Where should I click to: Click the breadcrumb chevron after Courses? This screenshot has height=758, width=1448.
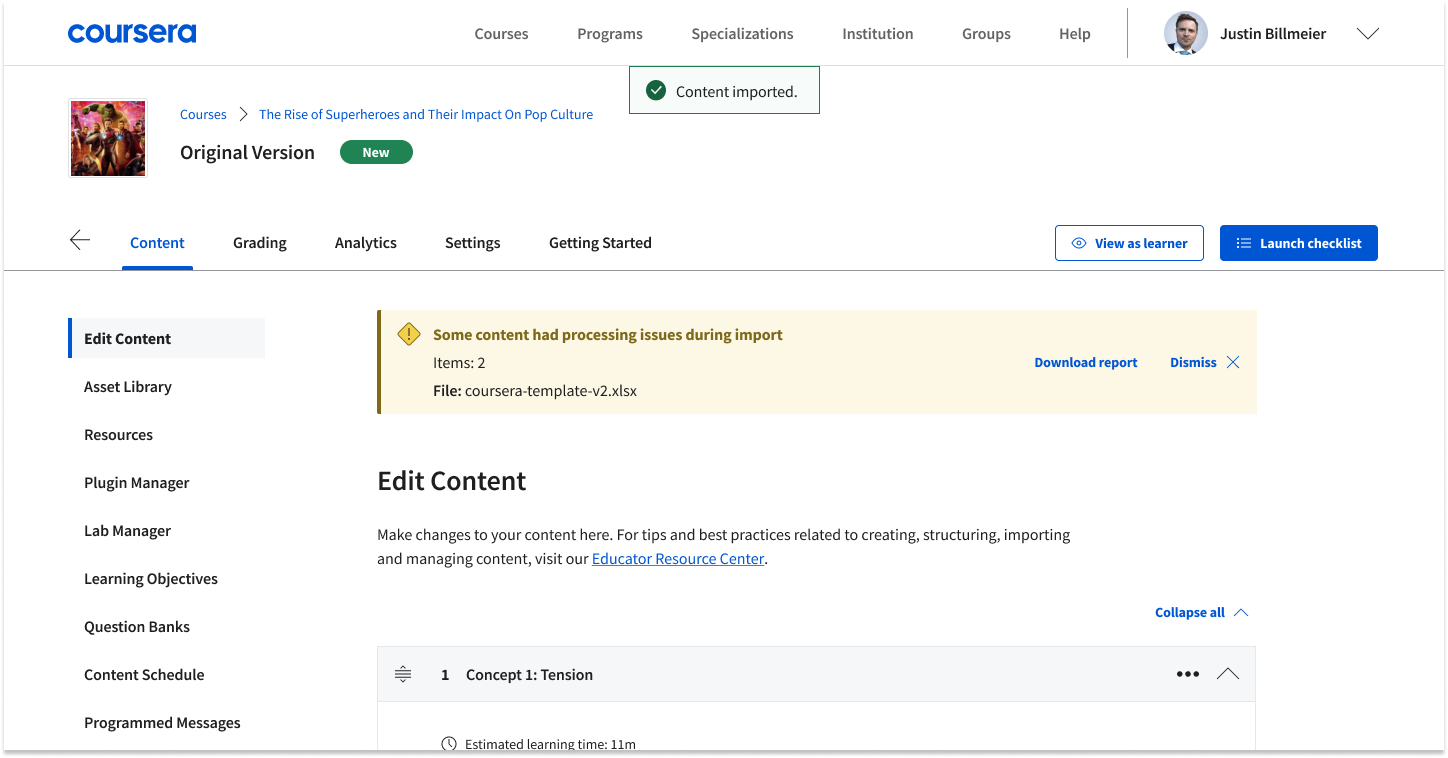coord(243,114)
